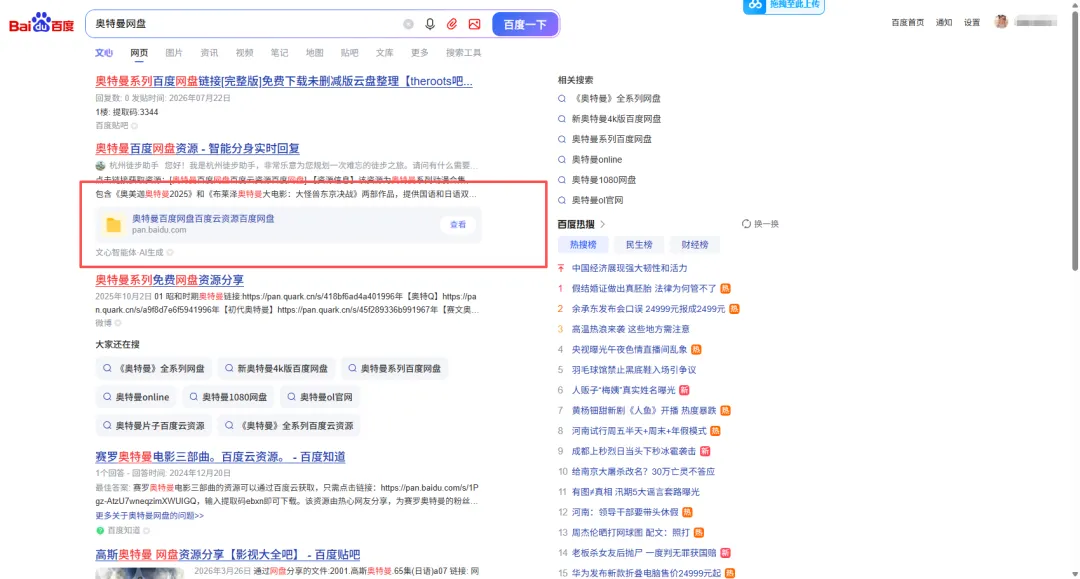Start voice search with microphone icon
This screenshot has height=579, width=1080.
pyautogui.click(x=430, y=24)
